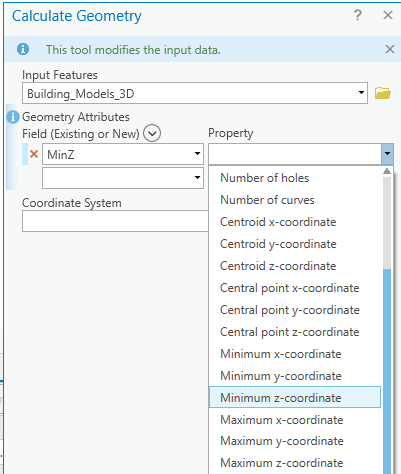Pick Centroid x-coordinate property
The image size is (401, 474).
(x=278, y=222)
